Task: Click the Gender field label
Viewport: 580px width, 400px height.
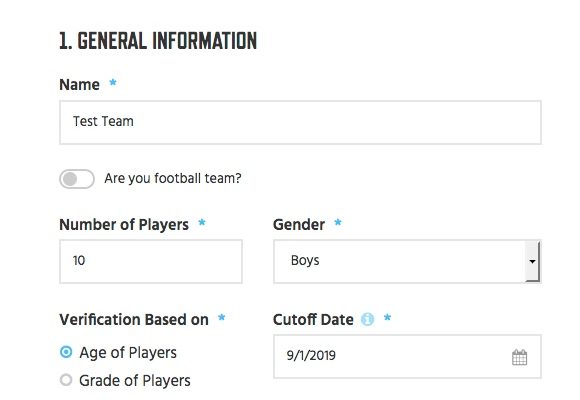Action: (x=299, y=225)
